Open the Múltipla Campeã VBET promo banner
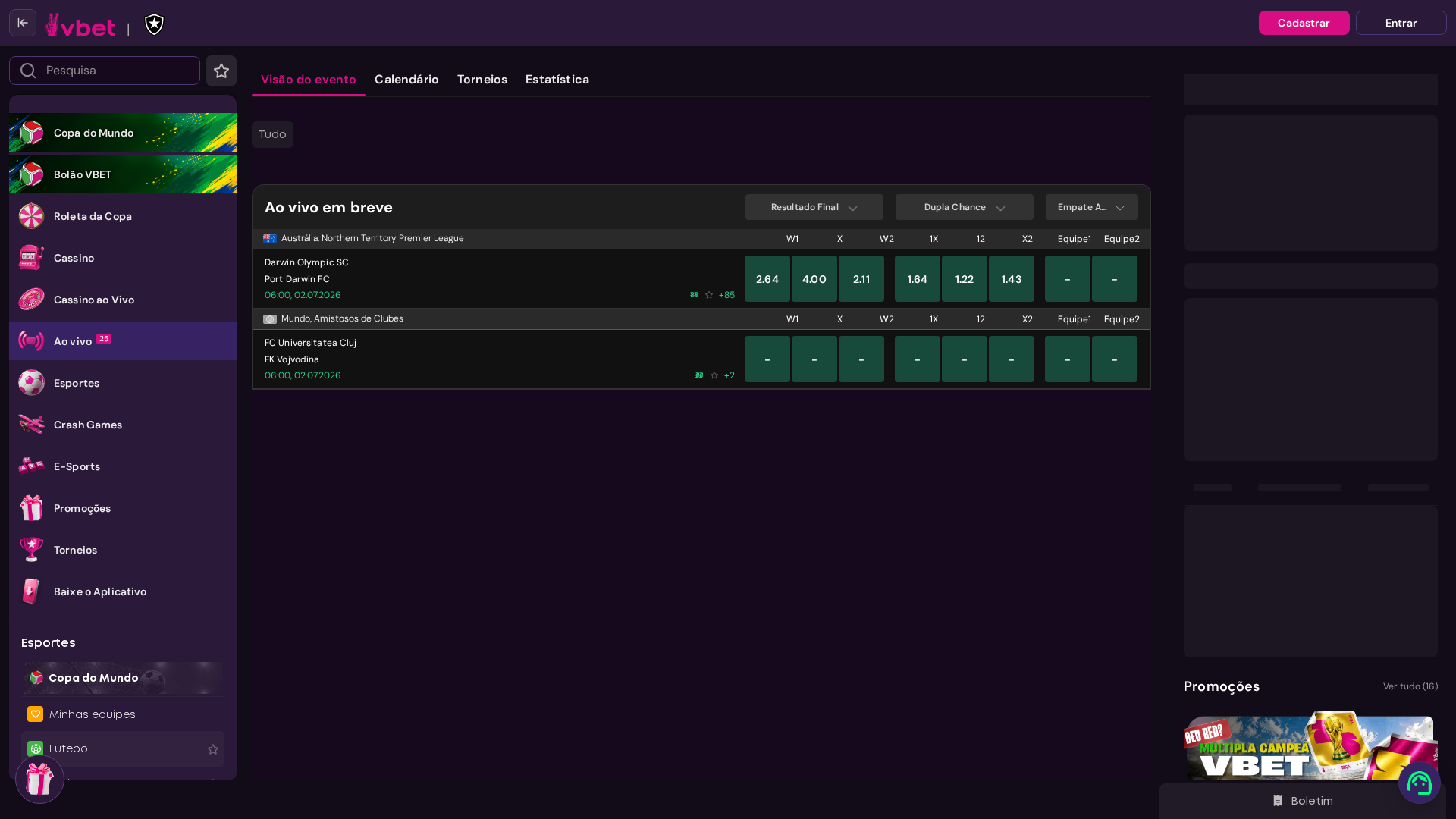 [x=1310, y=745]
